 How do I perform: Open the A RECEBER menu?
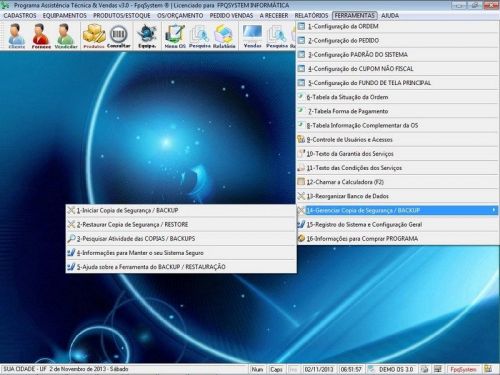coord(274,16)
